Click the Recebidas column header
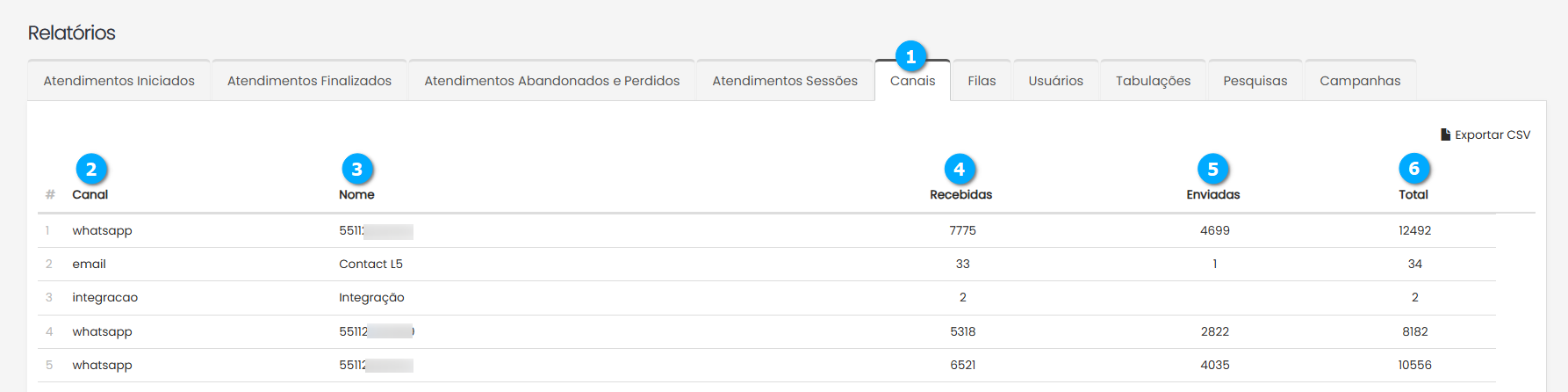This screenshot has width=1568, height=392. [960, 195]
